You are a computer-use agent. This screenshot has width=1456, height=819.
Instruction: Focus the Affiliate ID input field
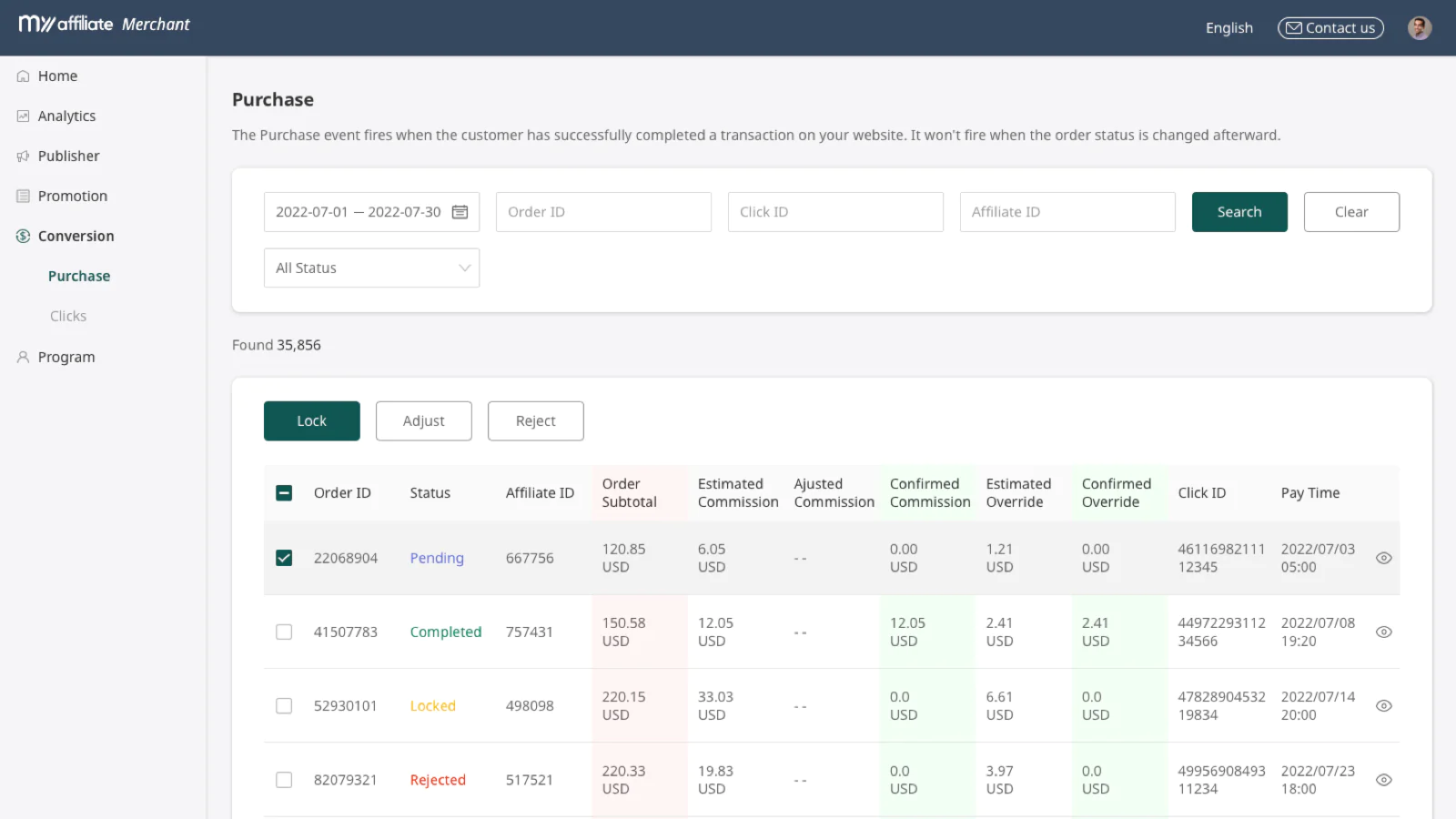point(1067,212)
